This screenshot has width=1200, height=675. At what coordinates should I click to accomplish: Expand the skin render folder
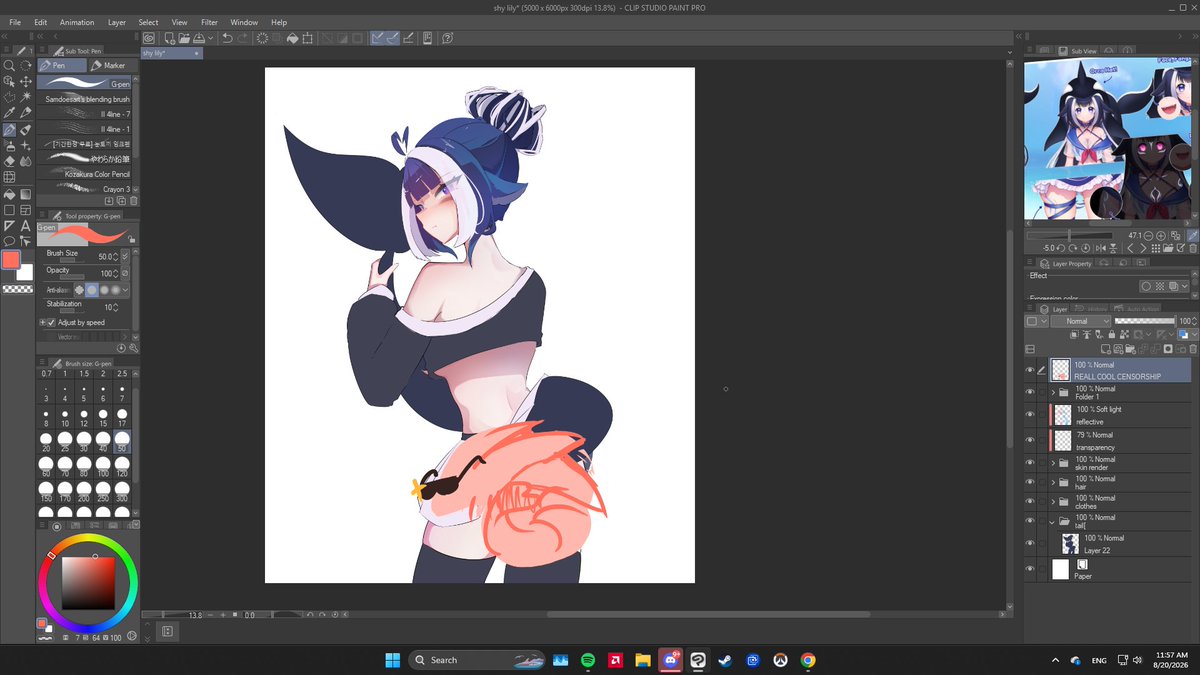(1052, 463)
